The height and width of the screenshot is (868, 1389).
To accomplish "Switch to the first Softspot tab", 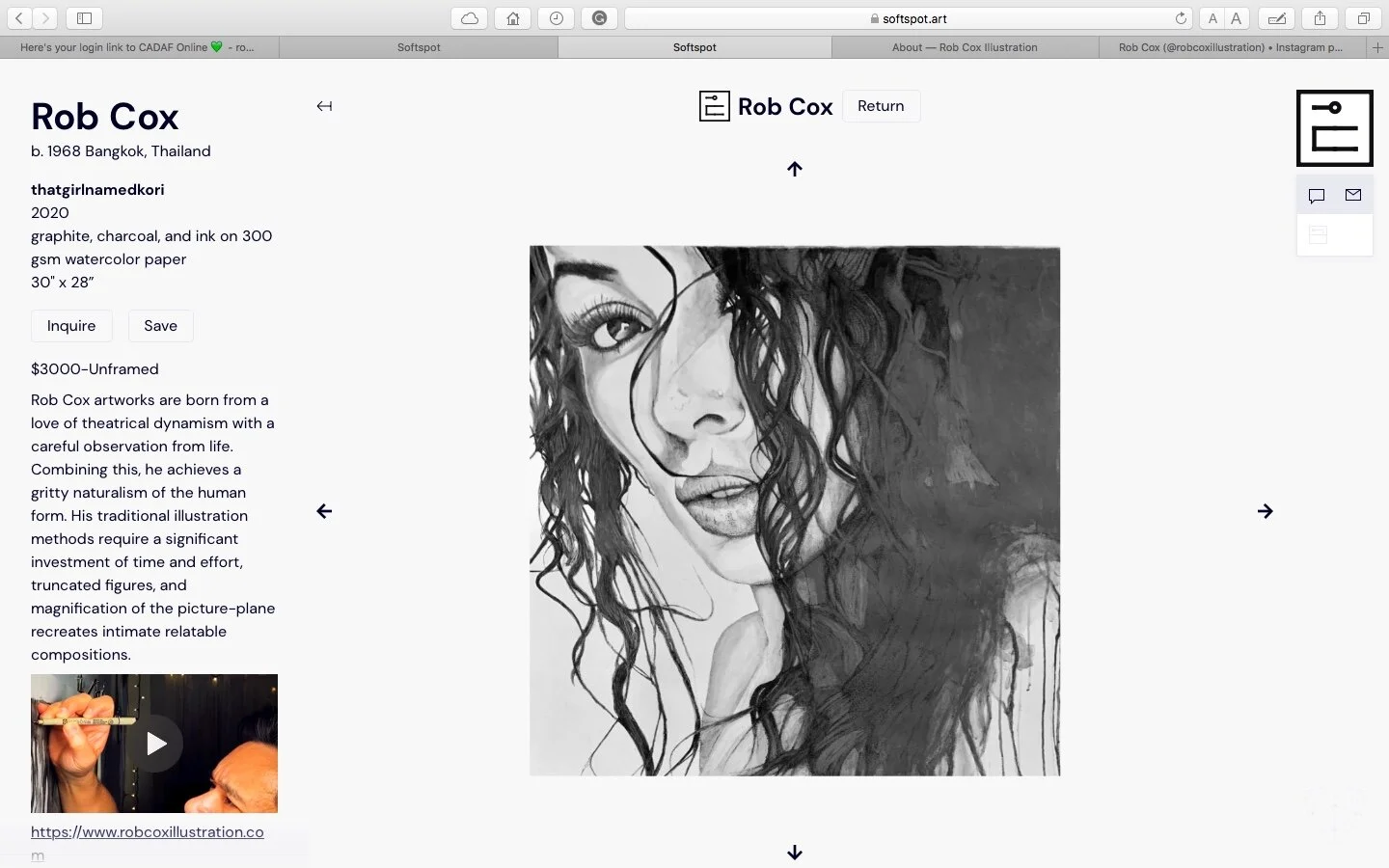I will pos(419,47).
